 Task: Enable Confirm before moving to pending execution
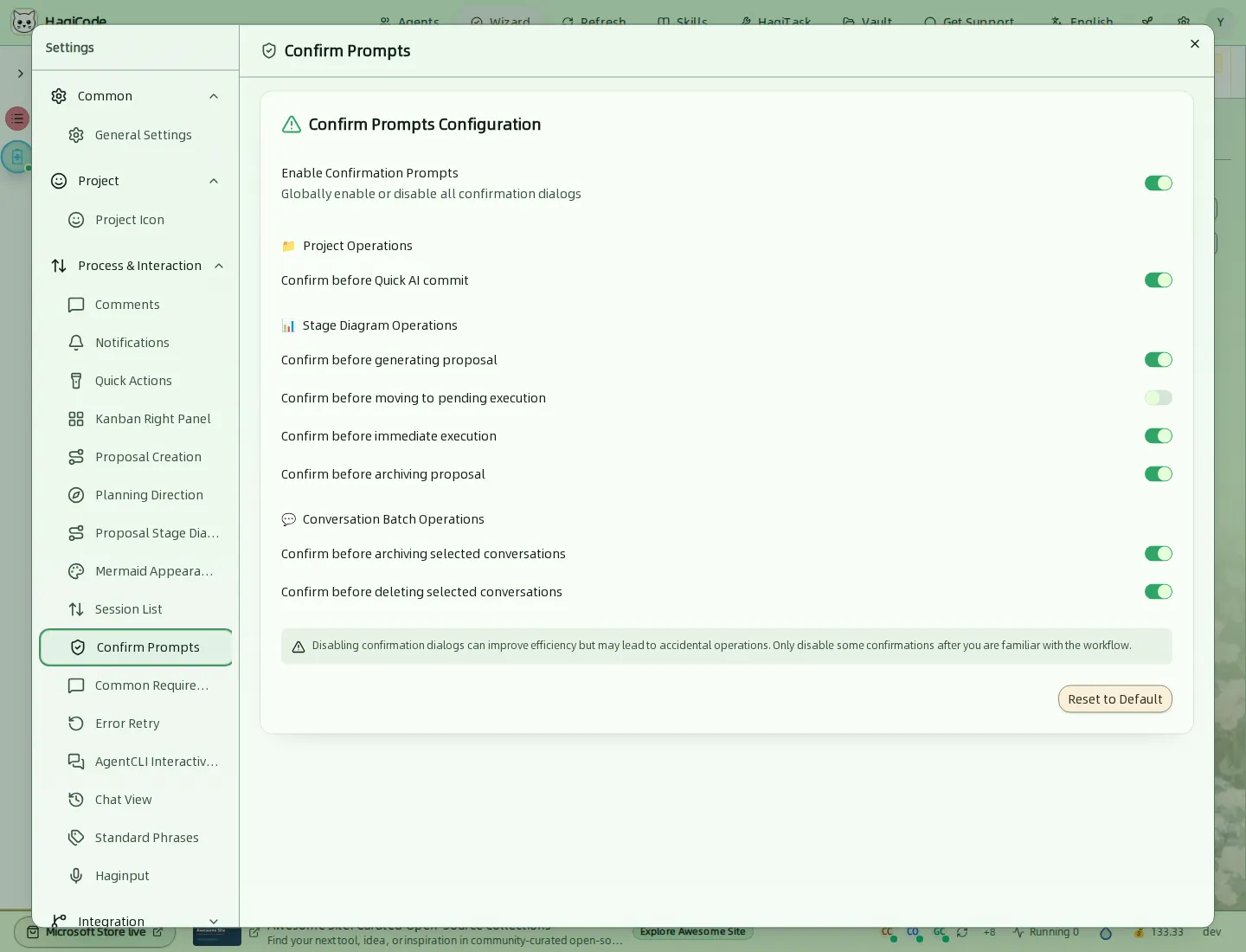click(1158, 397)
